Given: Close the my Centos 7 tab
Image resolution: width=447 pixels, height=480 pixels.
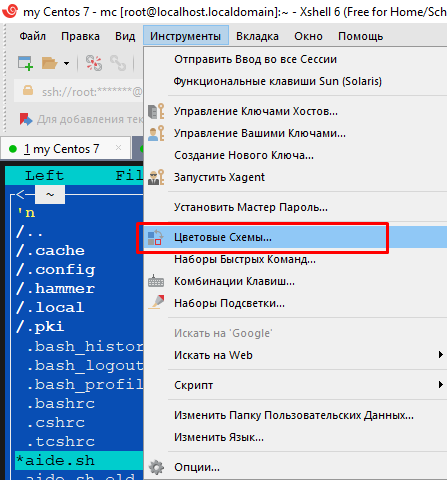Looking at the screenshot, I should [118, 148].
